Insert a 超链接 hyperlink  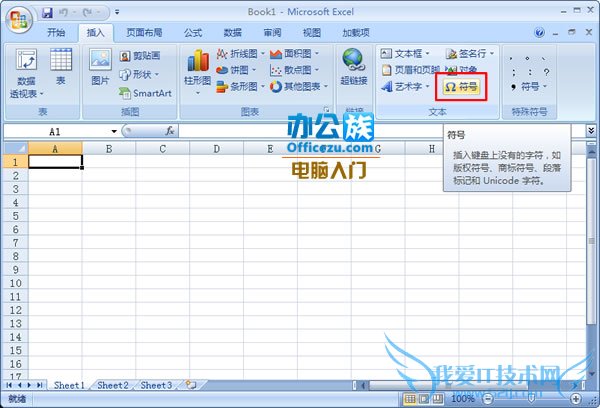click(354, 67)
